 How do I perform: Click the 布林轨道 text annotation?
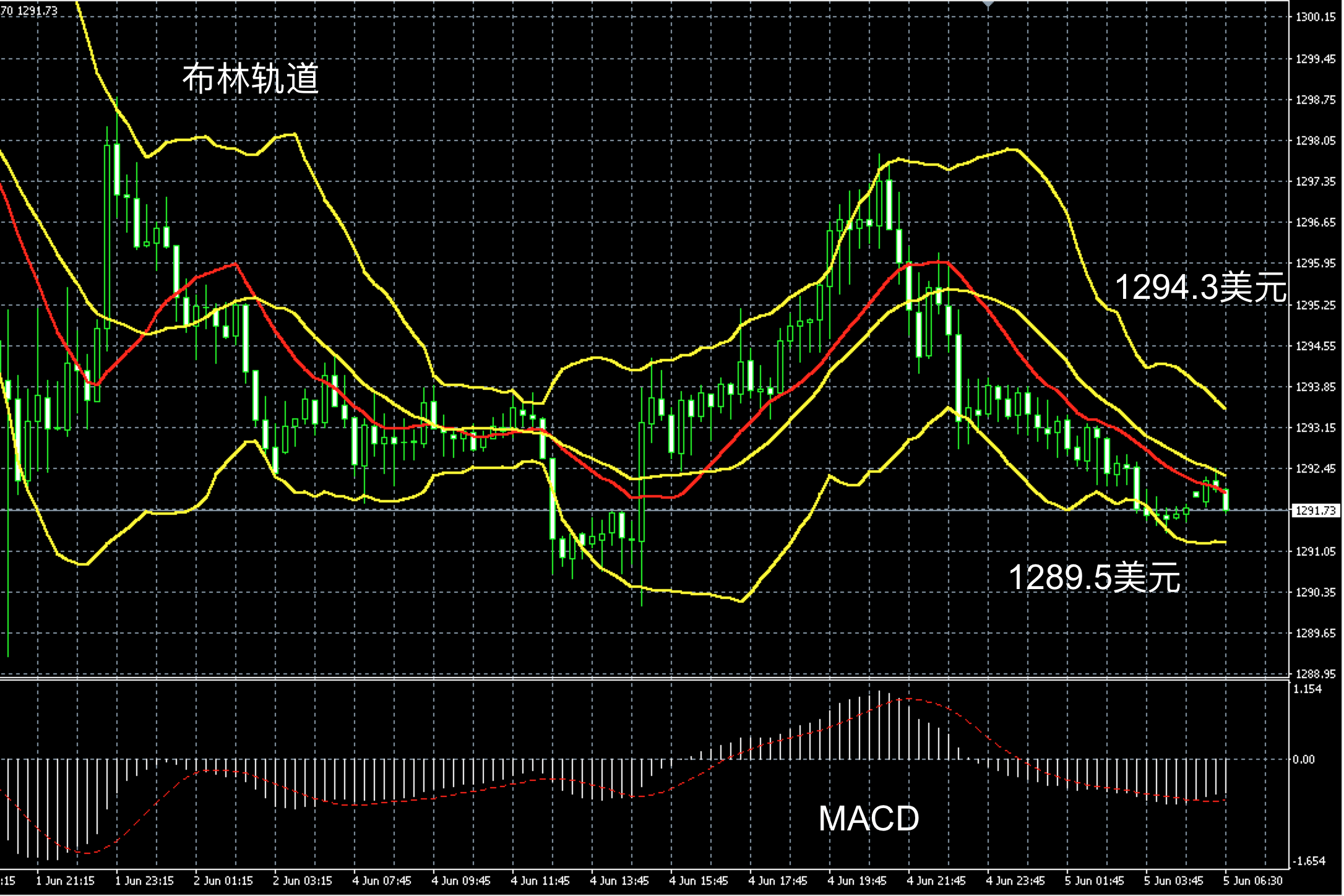[x=251, y=79]
